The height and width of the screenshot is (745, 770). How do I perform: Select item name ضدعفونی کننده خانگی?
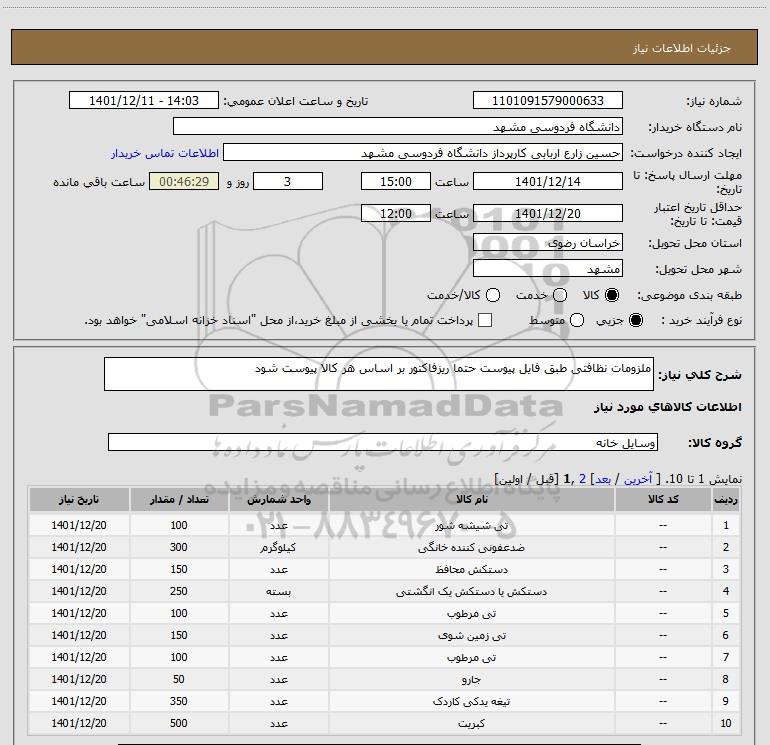(x=471, y=547)
